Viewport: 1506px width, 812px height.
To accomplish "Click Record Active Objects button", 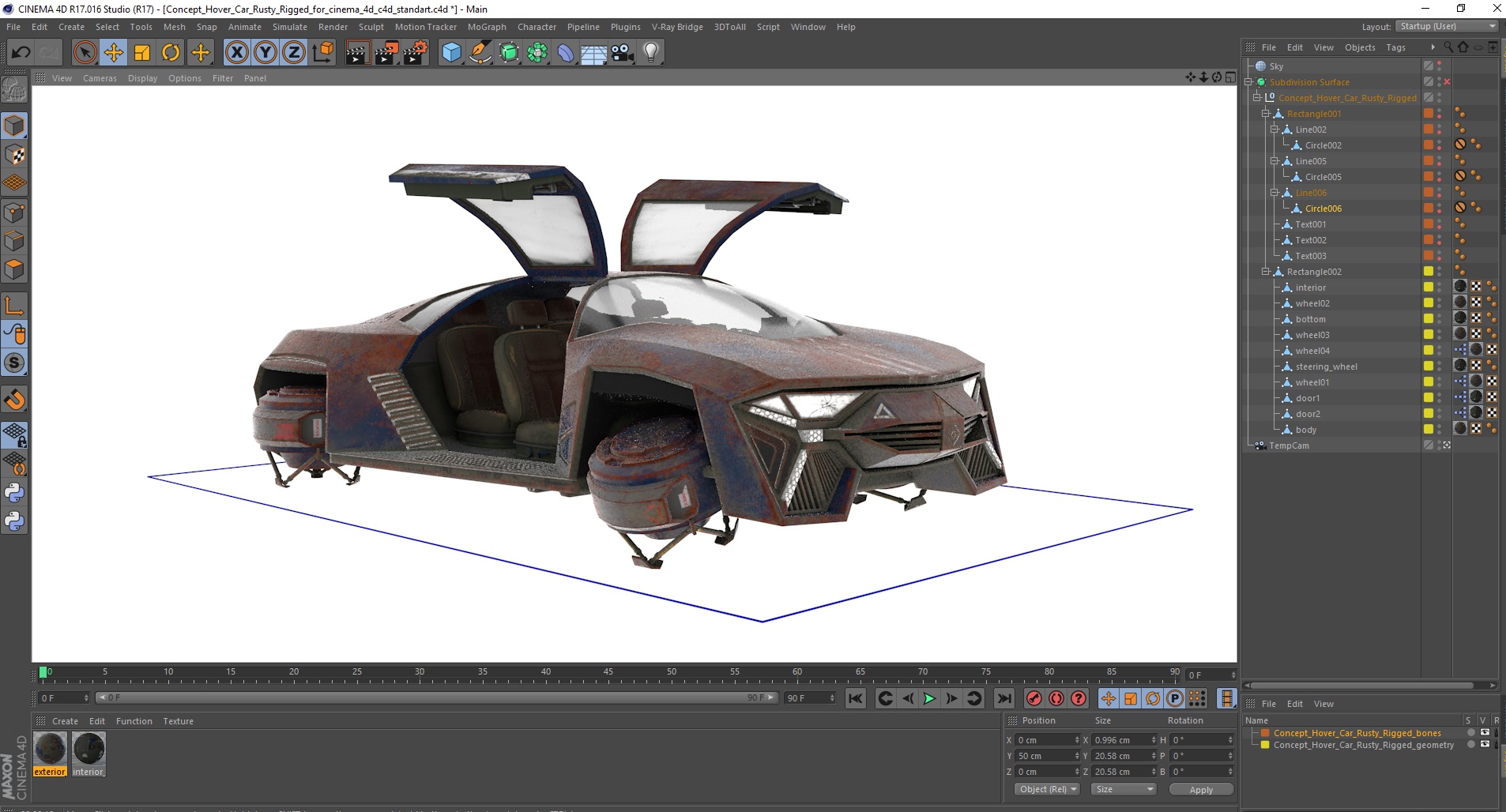I will point(1033,698).
